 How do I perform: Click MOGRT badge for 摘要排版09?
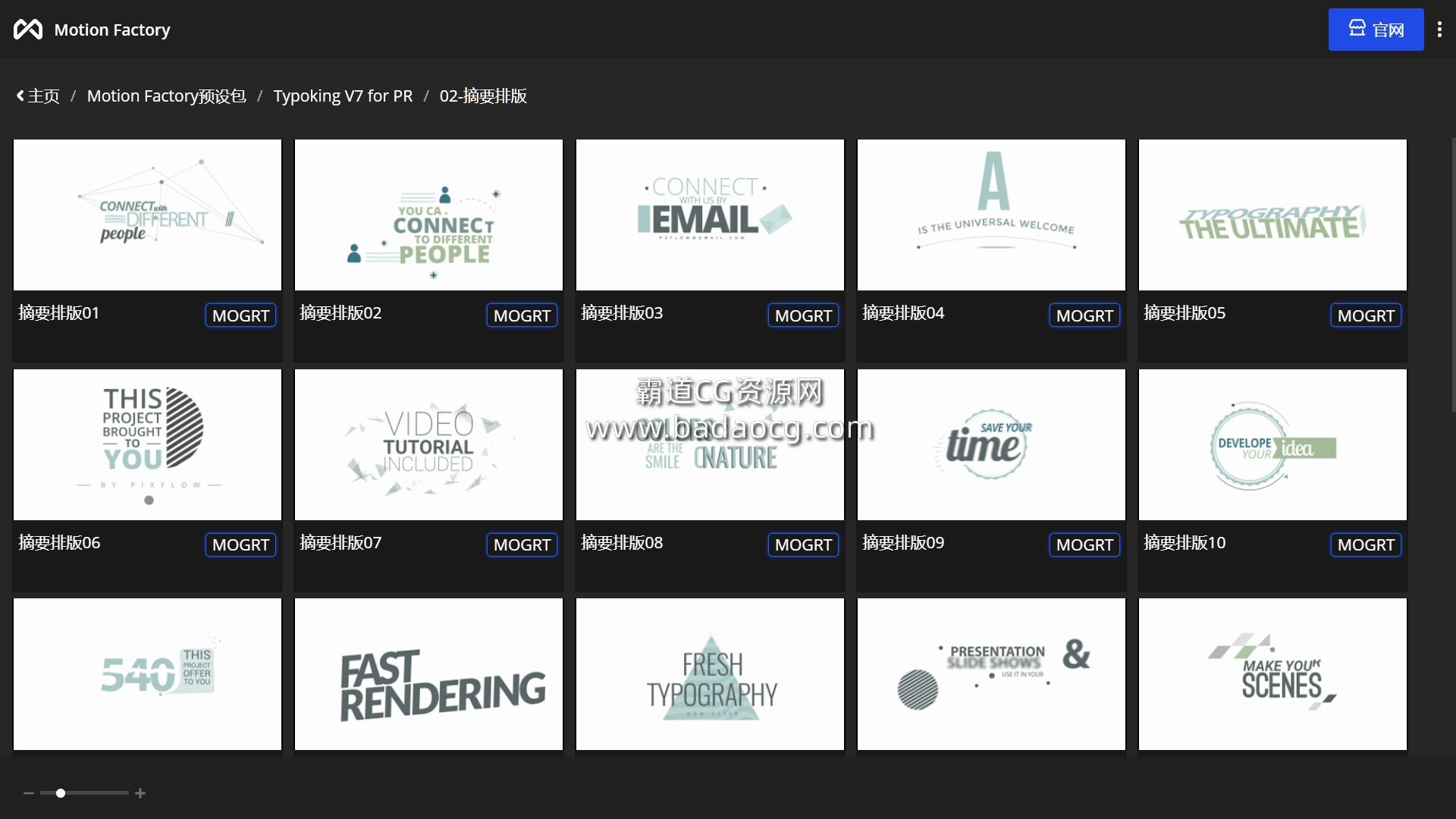(x=1084, y=544)
